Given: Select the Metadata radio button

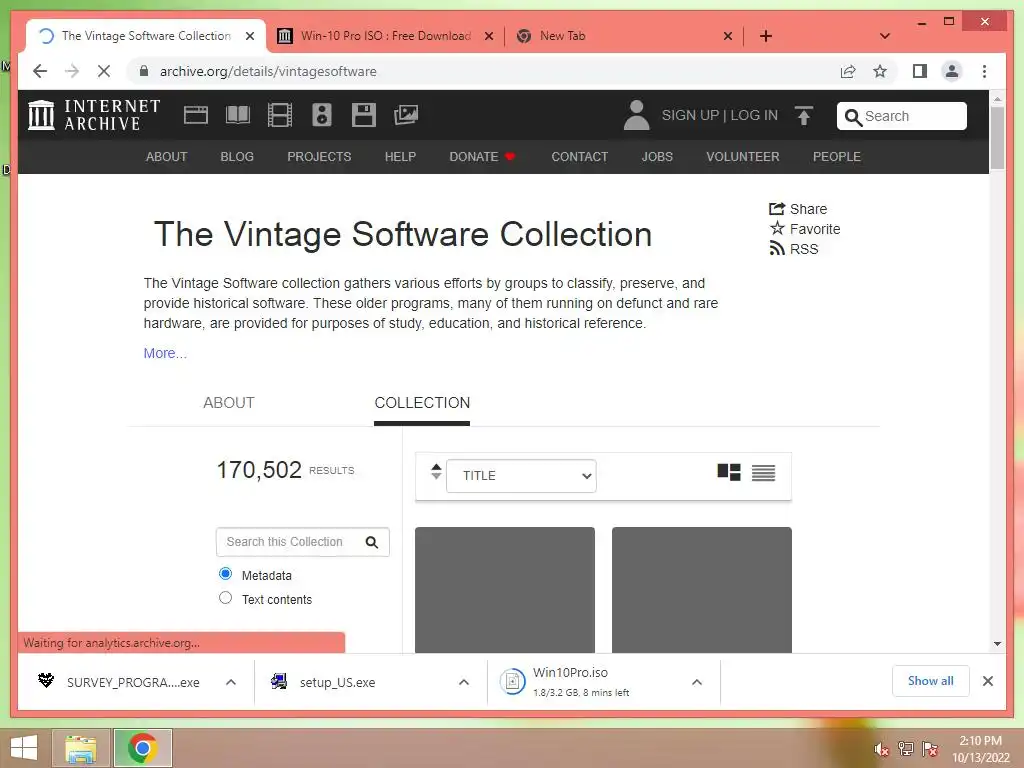Looking at the screenshot, I should tap(225, 574).
